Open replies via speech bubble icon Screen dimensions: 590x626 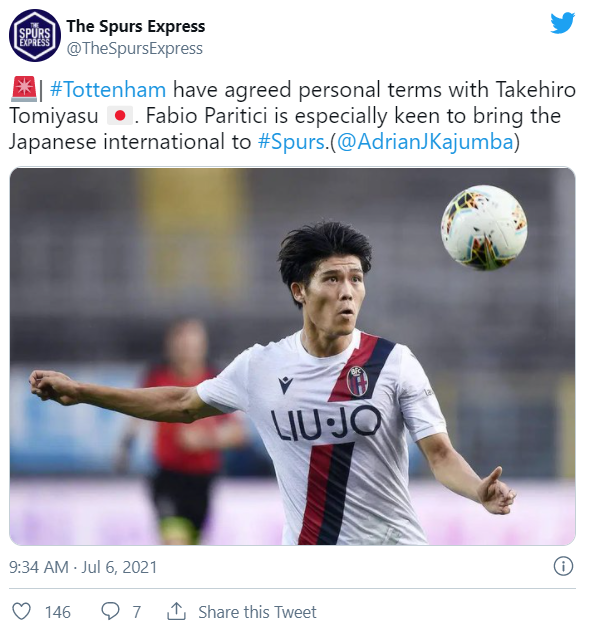tap(110, 611)
